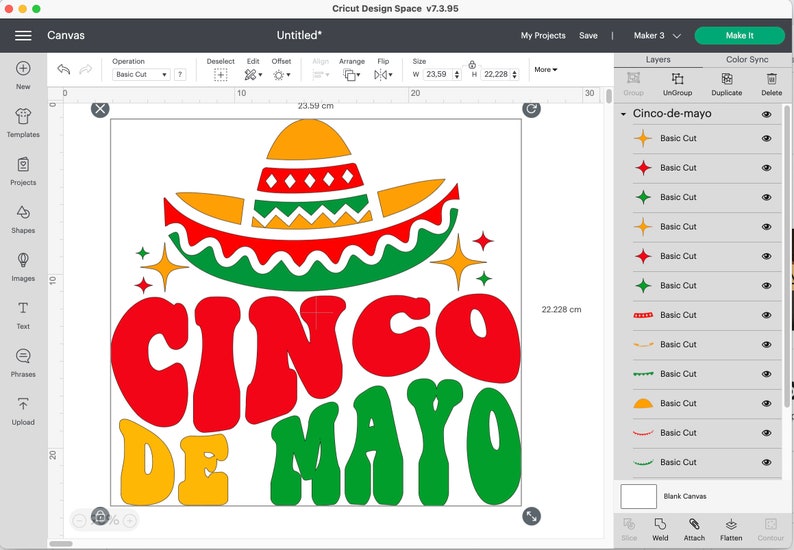Click the Flatten tool

click(731, 529)
